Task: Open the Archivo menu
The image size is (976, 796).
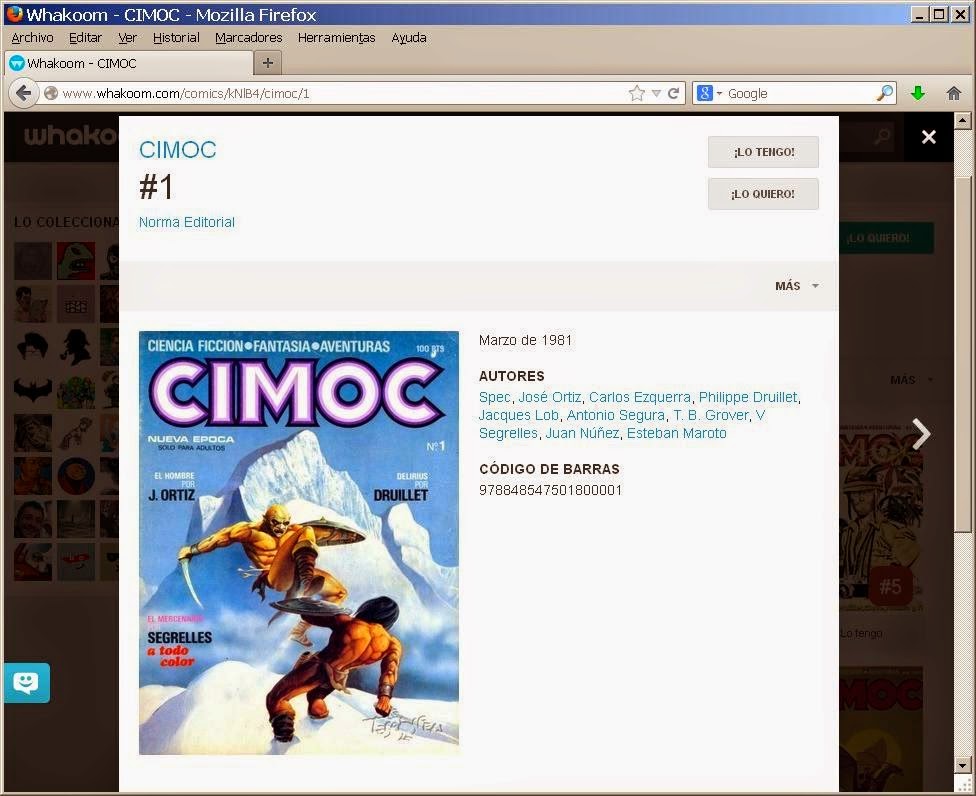Action: click(32, 37)
